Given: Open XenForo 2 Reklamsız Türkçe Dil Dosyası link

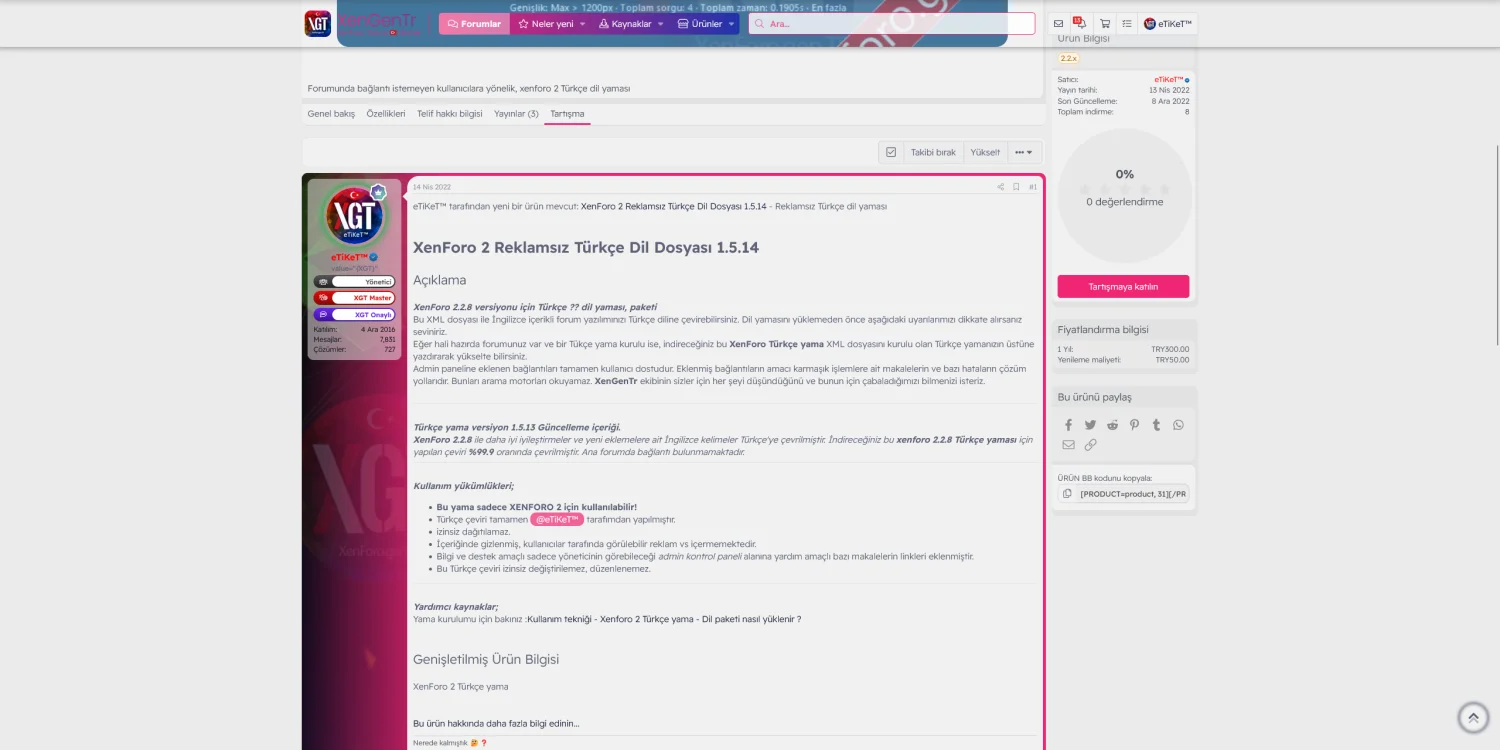Looking at the screenshot, I should [674, 206].
